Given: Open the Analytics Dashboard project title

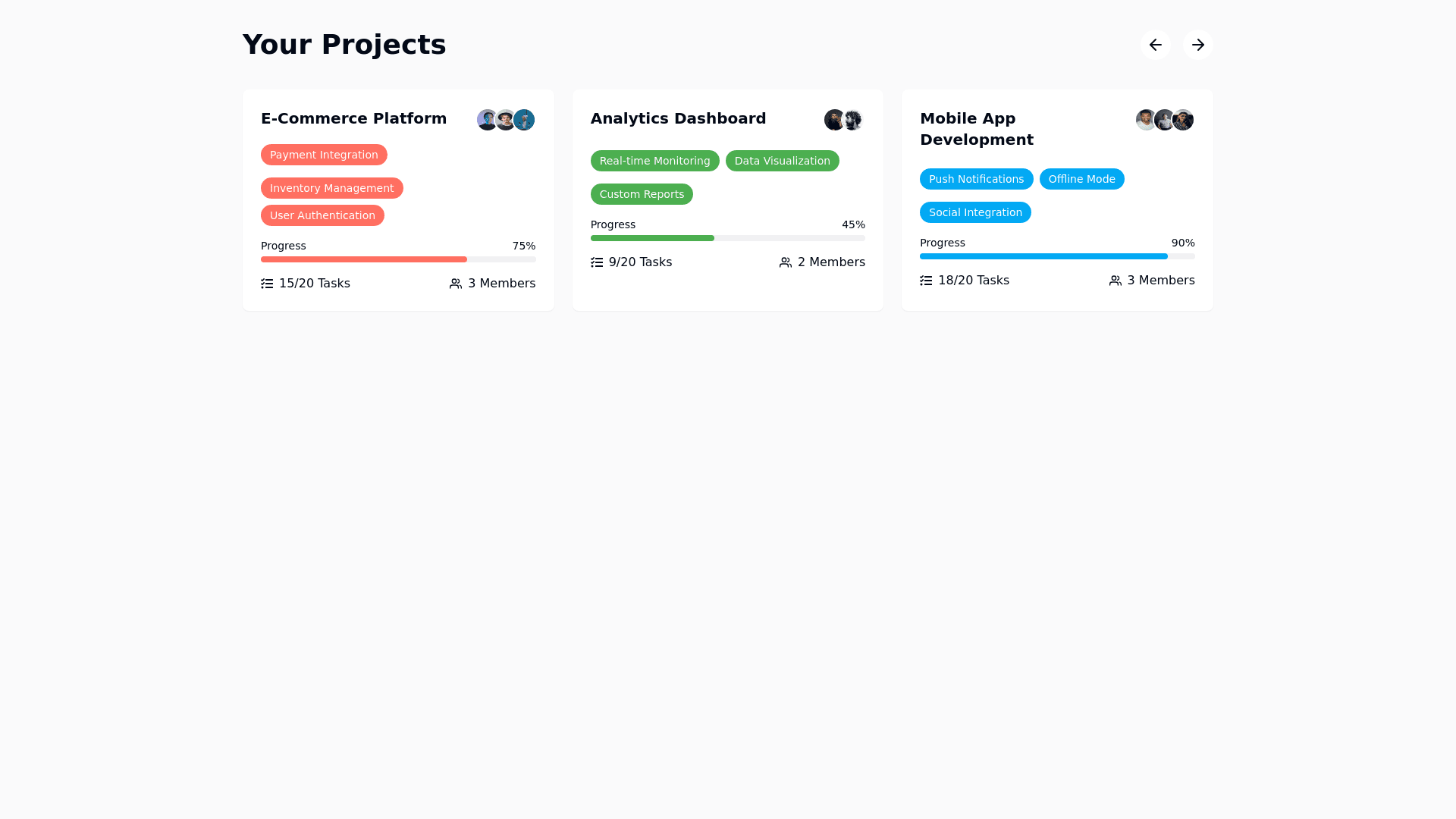Looking at the screenshot, I should [678, 118].
